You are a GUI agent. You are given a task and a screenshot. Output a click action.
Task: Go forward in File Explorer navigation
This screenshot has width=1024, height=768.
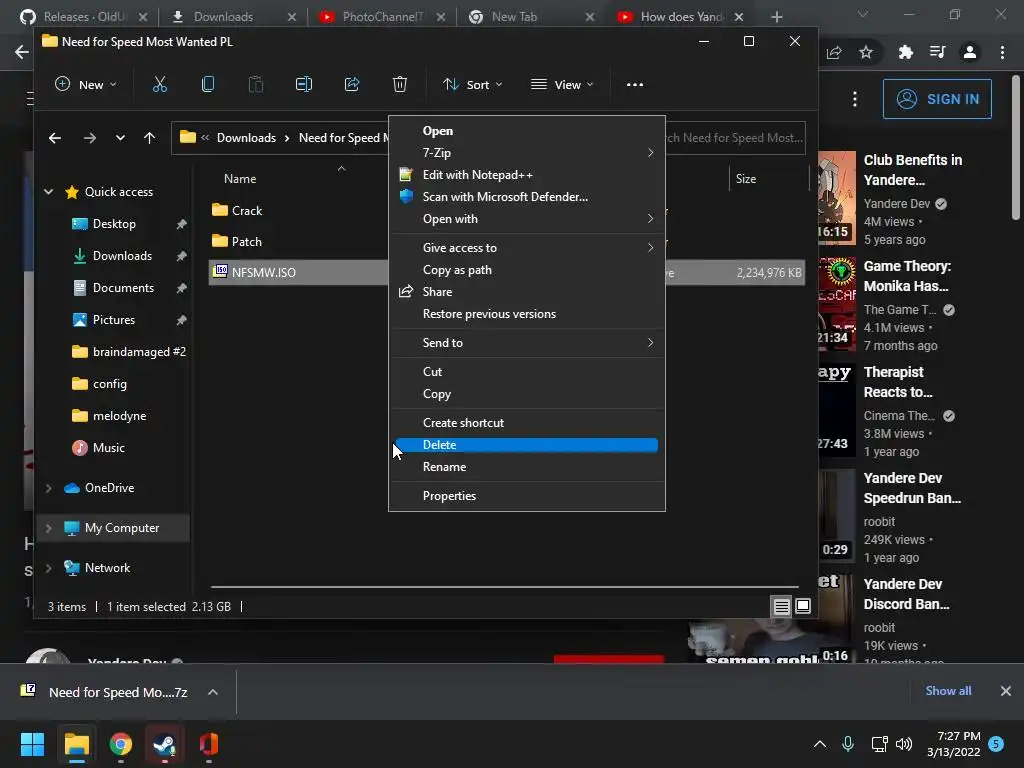click(89, 138)
